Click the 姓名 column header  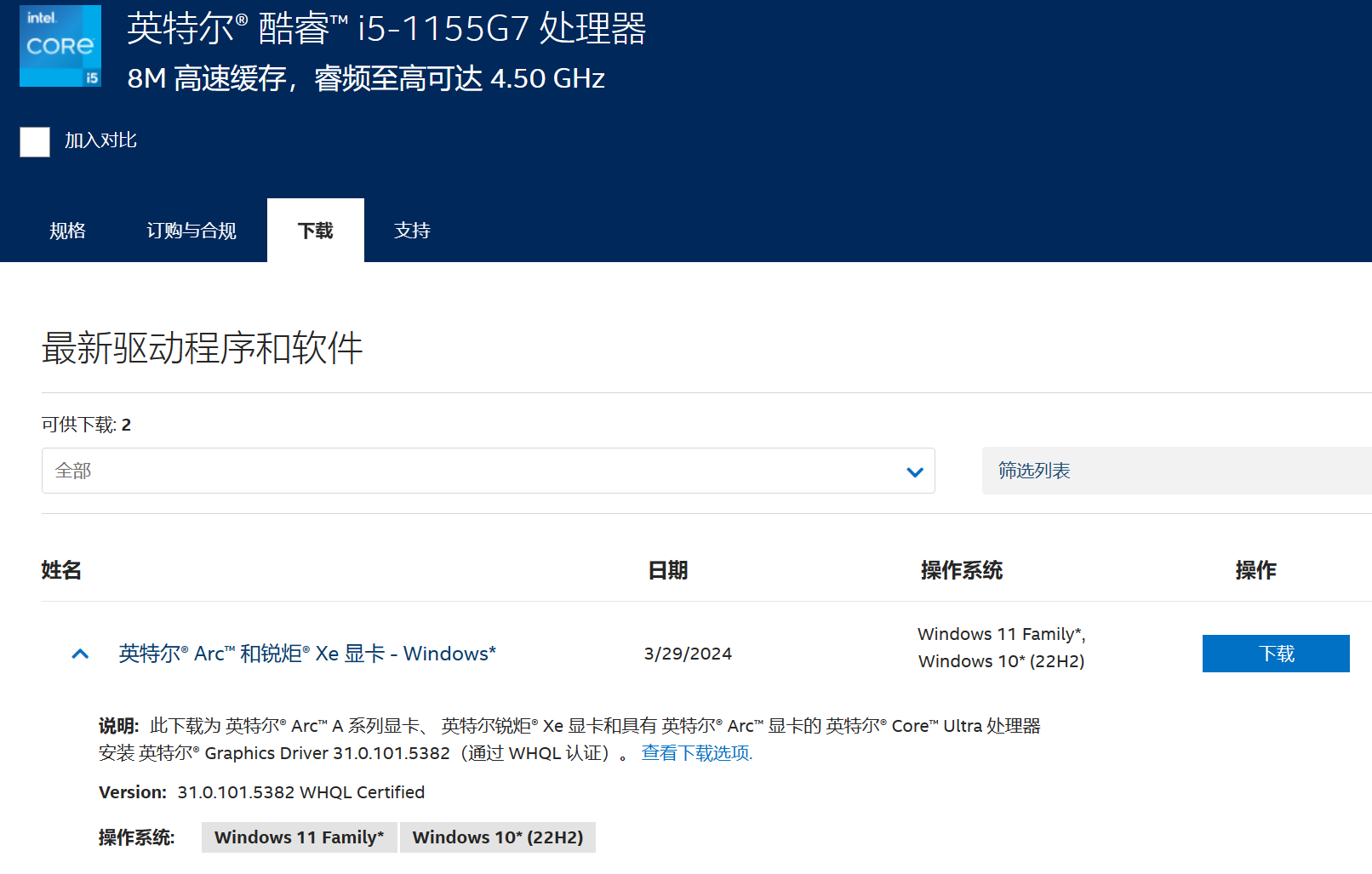coord(61,570)
